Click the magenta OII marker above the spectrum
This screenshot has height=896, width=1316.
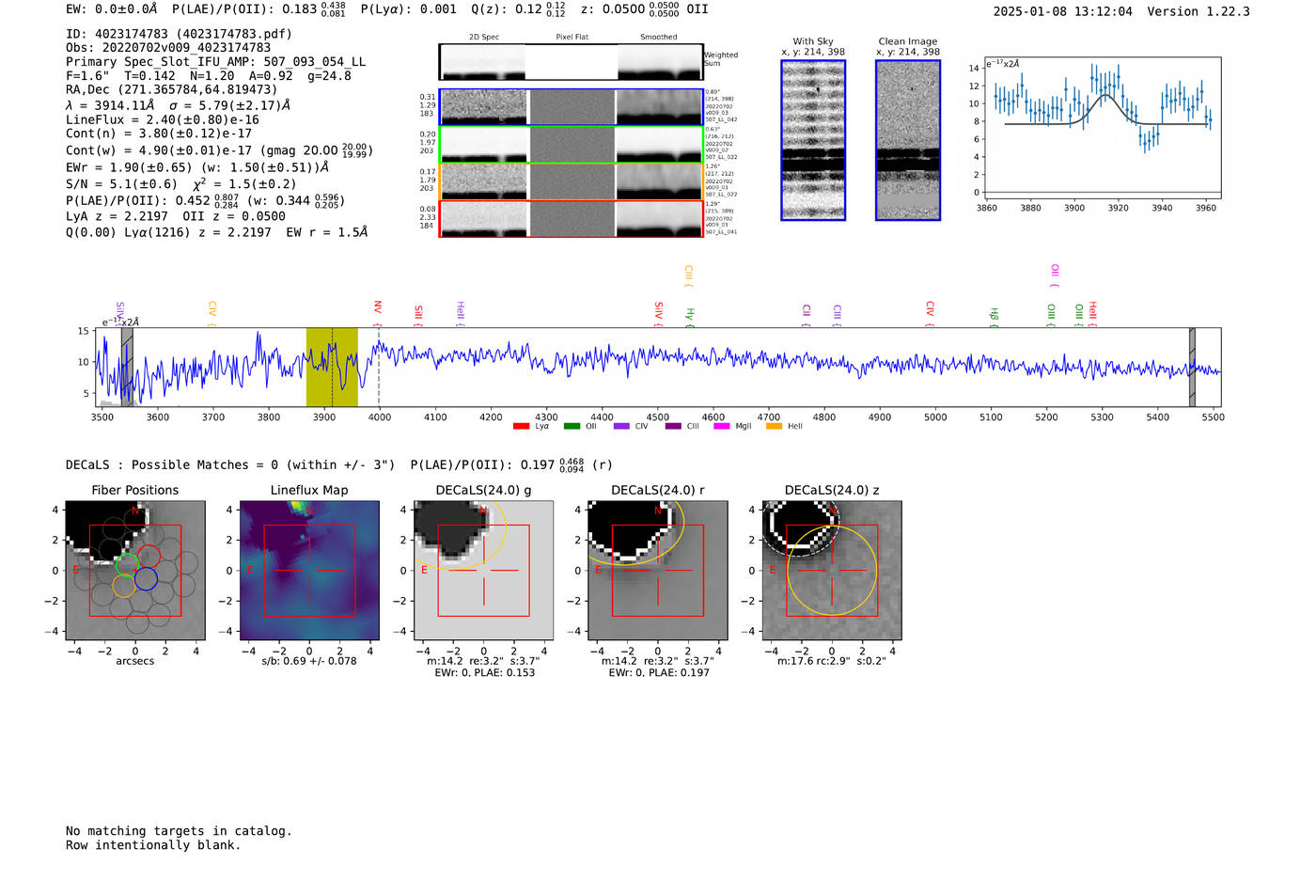pos(1055,275)
